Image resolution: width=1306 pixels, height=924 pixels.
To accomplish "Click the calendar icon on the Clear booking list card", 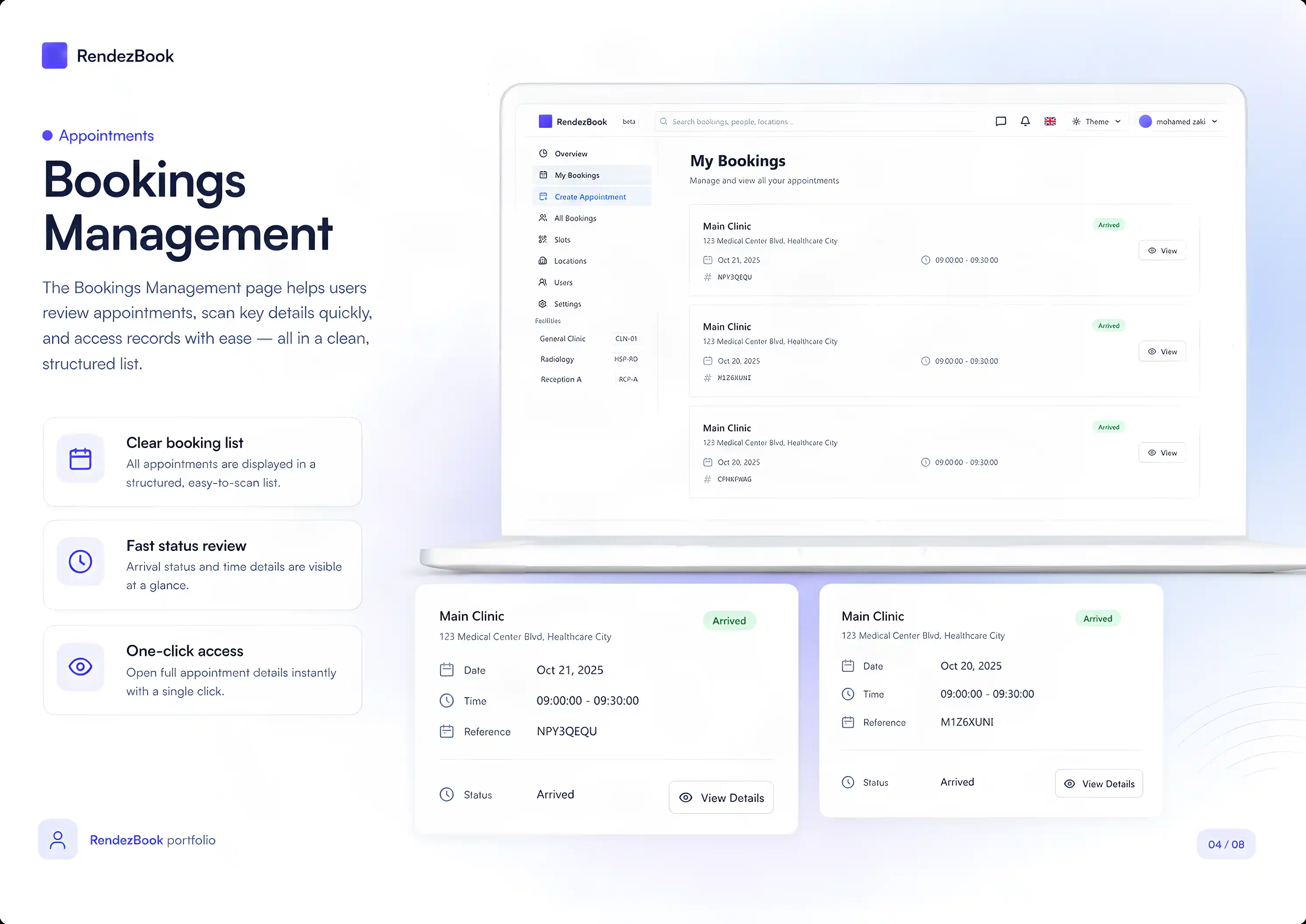I will (x=80, y=458).
